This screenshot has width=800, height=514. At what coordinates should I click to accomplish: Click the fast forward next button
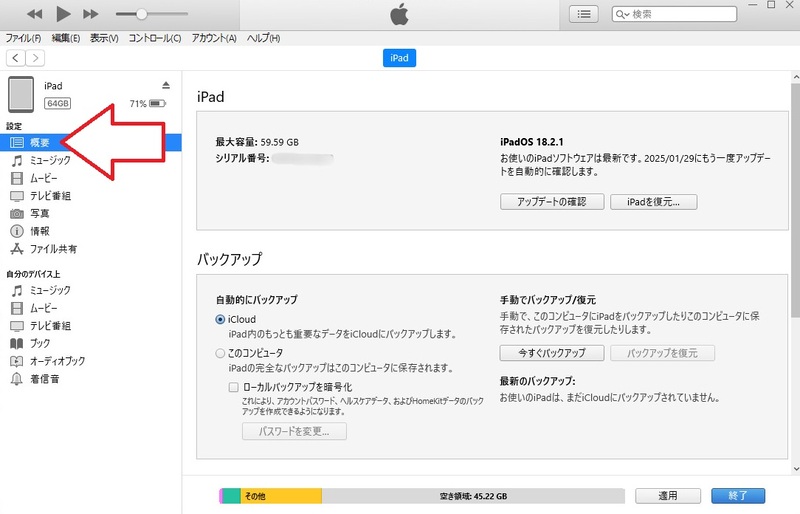pyautogui.click(x=91, y=14)
